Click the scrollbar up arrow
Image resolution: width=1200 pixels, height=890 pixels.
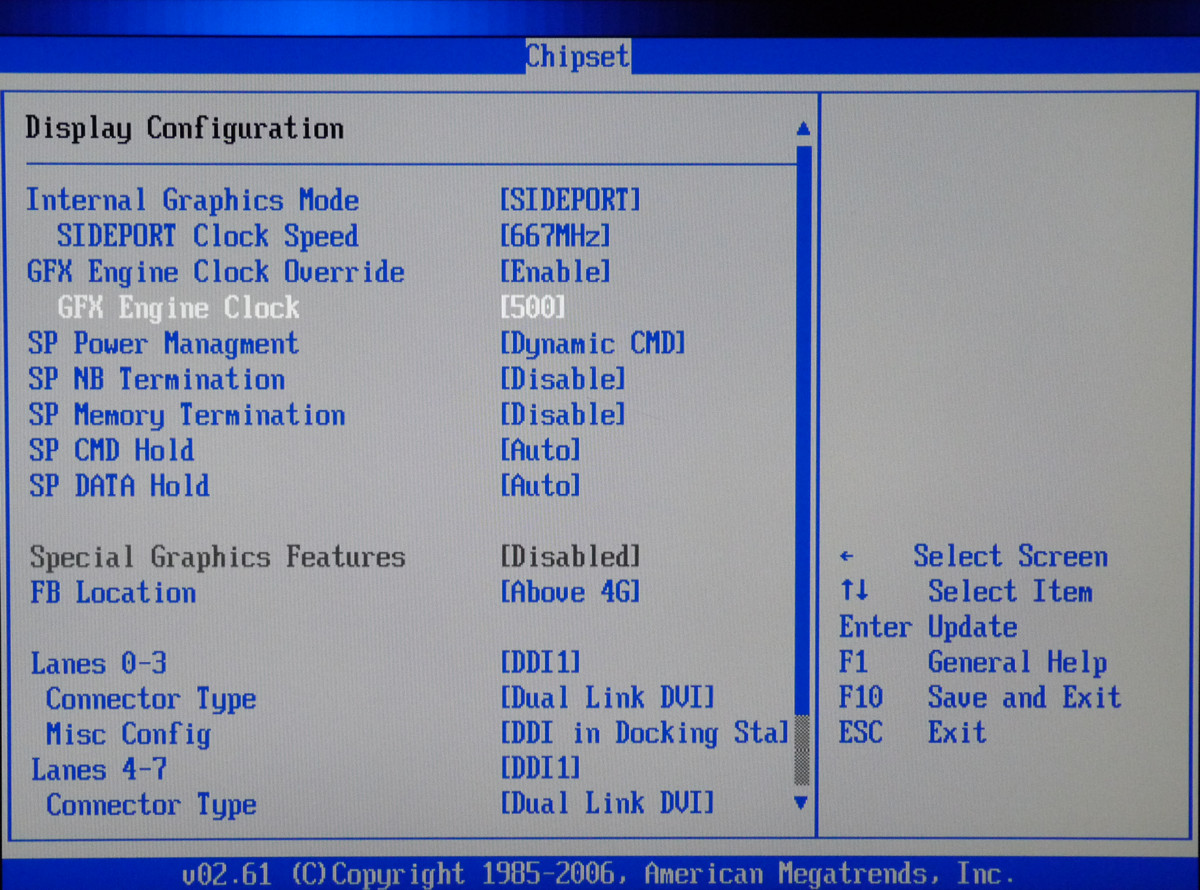point(803,130)
